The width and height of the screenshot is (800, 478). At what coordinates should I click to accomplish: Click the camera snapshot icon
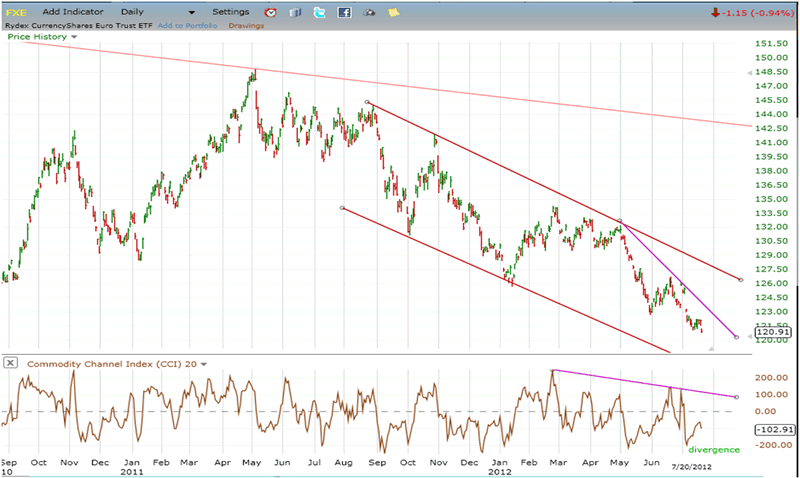point(368,12)
